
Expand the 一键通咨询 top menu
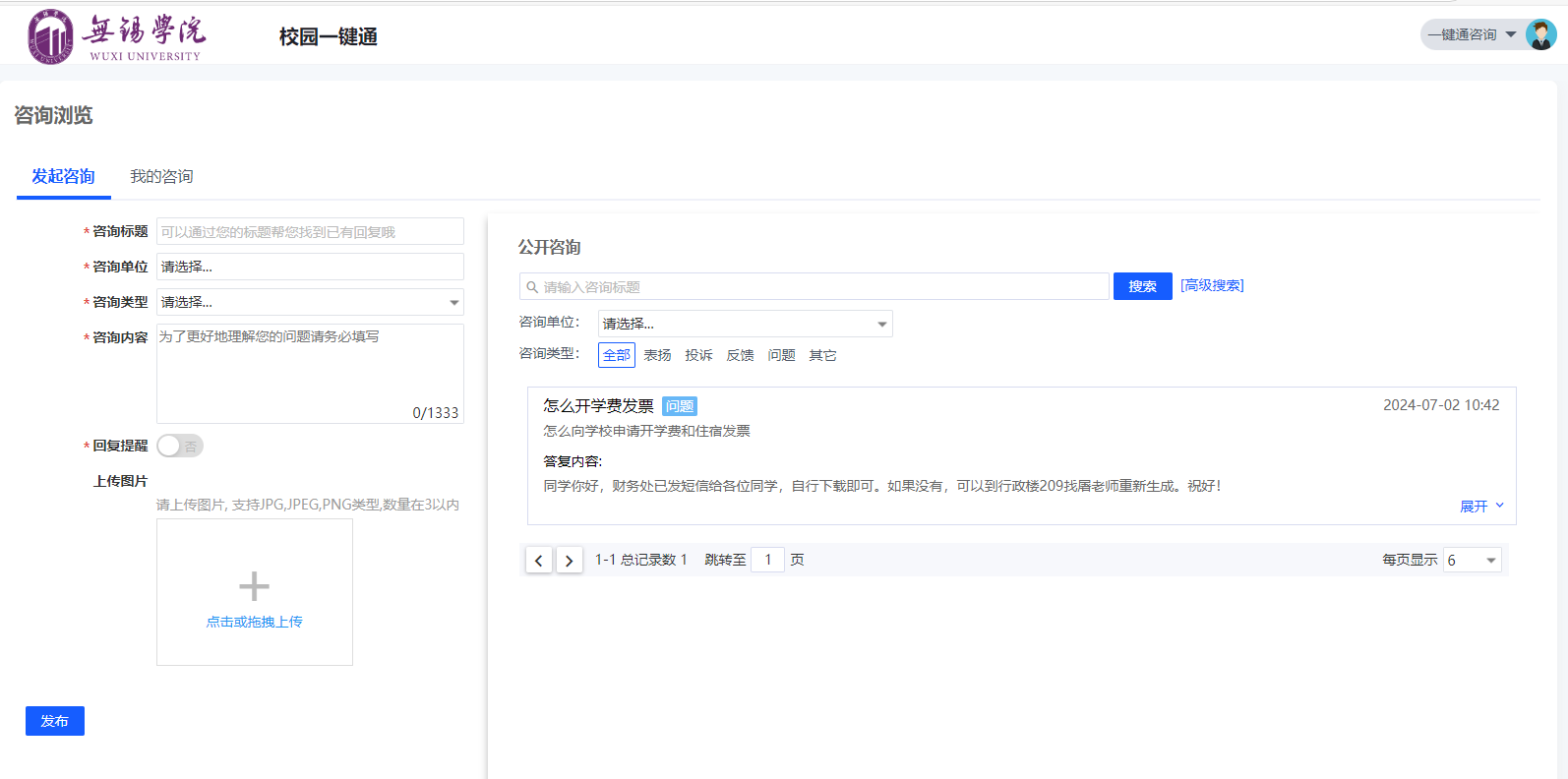click(x=1472, y=35)
